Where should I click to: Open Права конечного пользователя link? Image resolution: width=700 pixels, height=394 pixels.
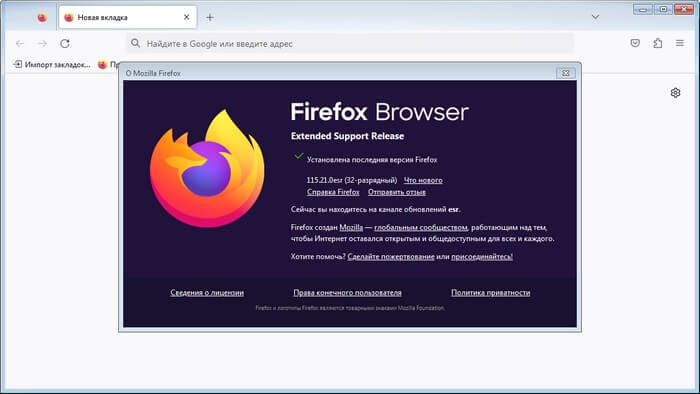(x=347, y=293)
